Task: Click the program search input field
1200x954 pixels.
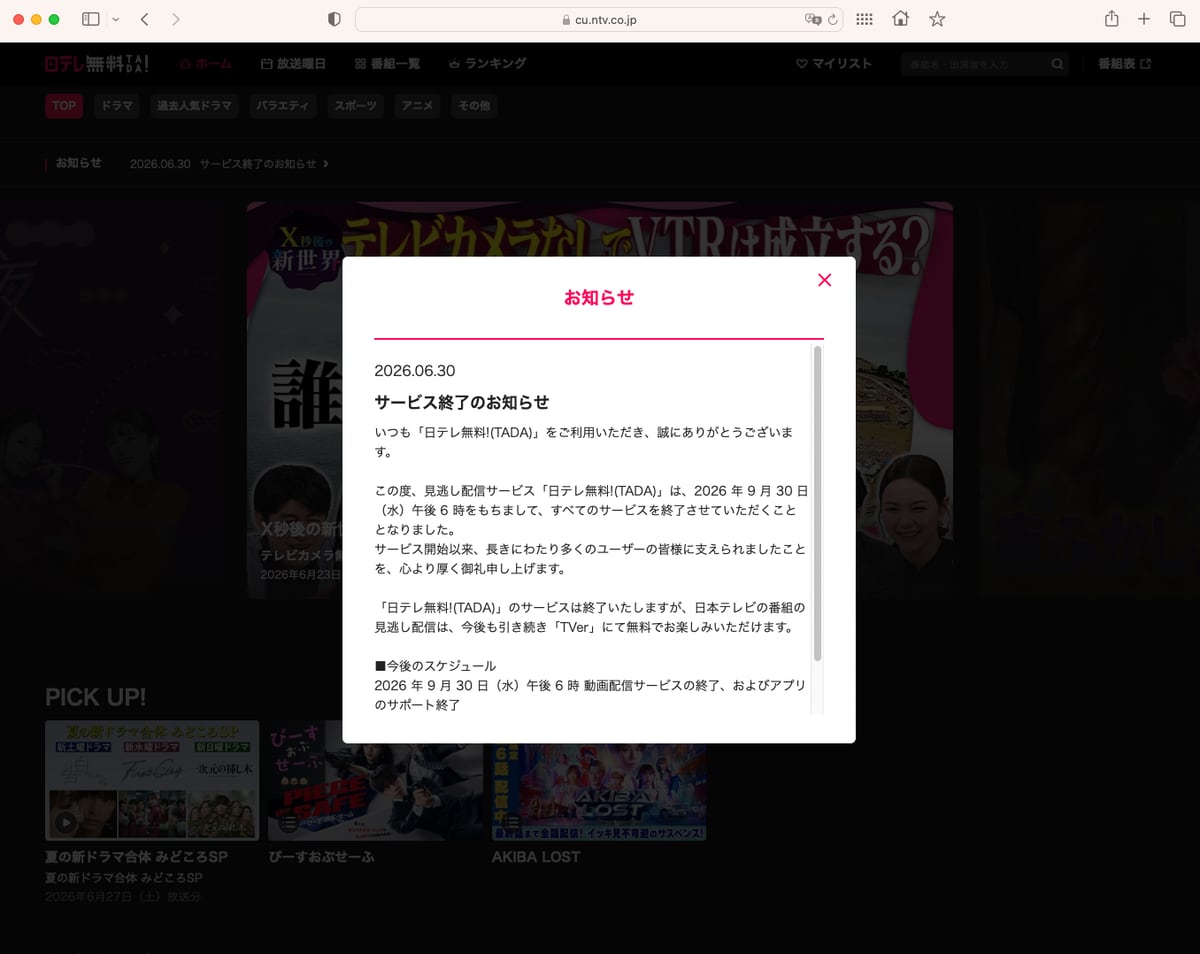Action: (x=975, y=64)
